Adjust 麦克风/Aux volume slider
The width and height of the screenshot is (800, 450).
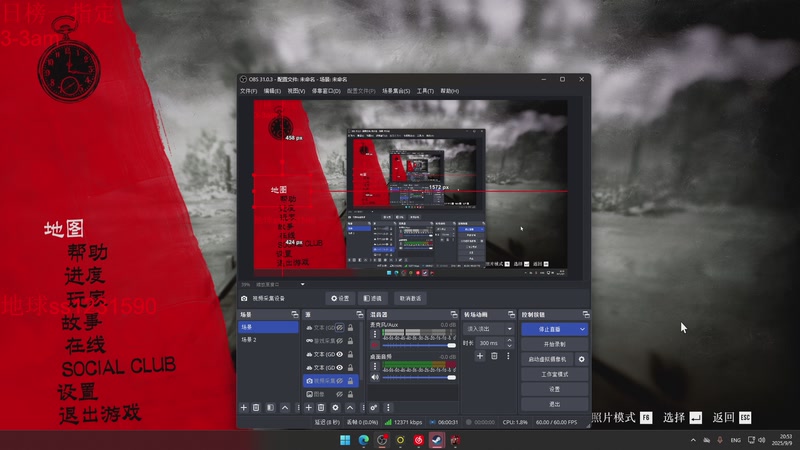pos(419,345)
